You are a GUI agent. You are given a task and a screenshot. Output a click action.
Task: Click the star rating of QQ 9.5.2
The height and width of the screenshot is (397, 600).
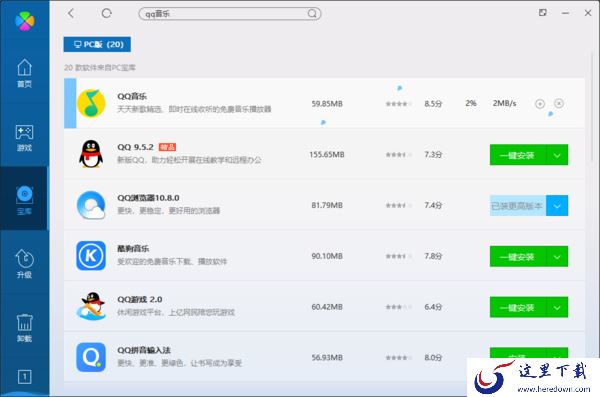pyautogui.click(x=399, y=155)
